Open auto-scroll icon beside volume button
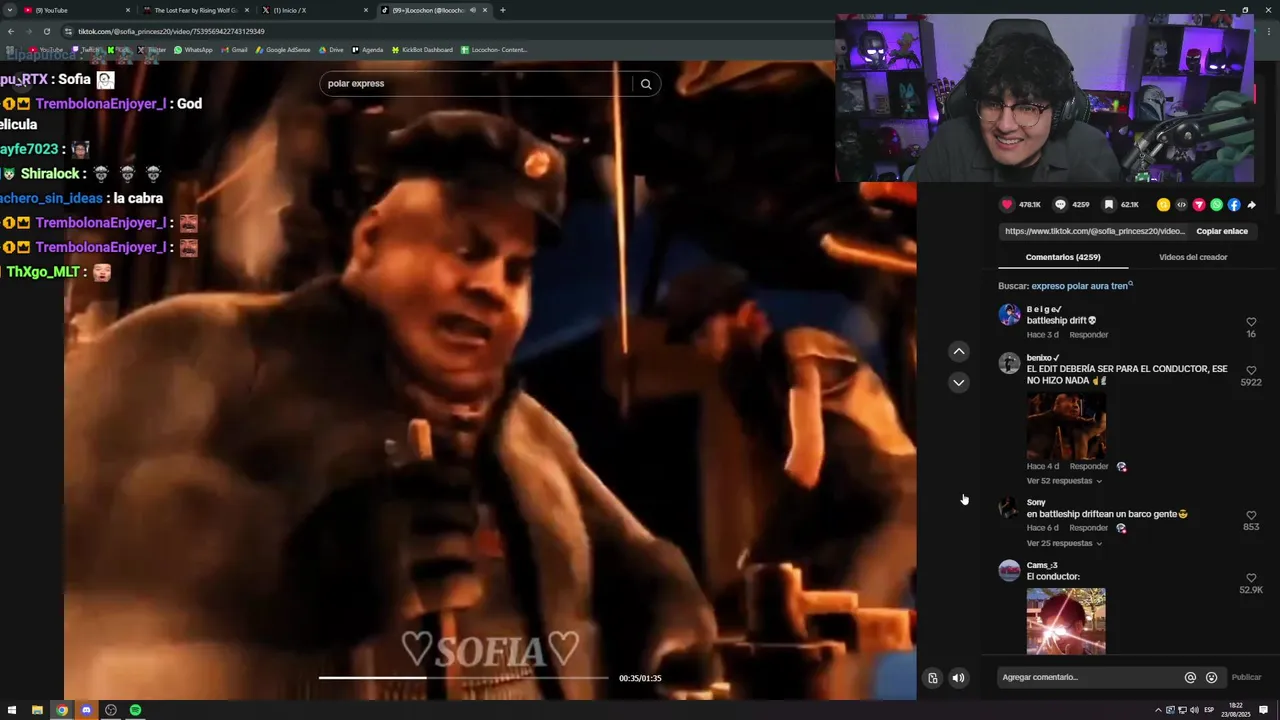Viewport: 1280px width, 720px height. point(932,678)
